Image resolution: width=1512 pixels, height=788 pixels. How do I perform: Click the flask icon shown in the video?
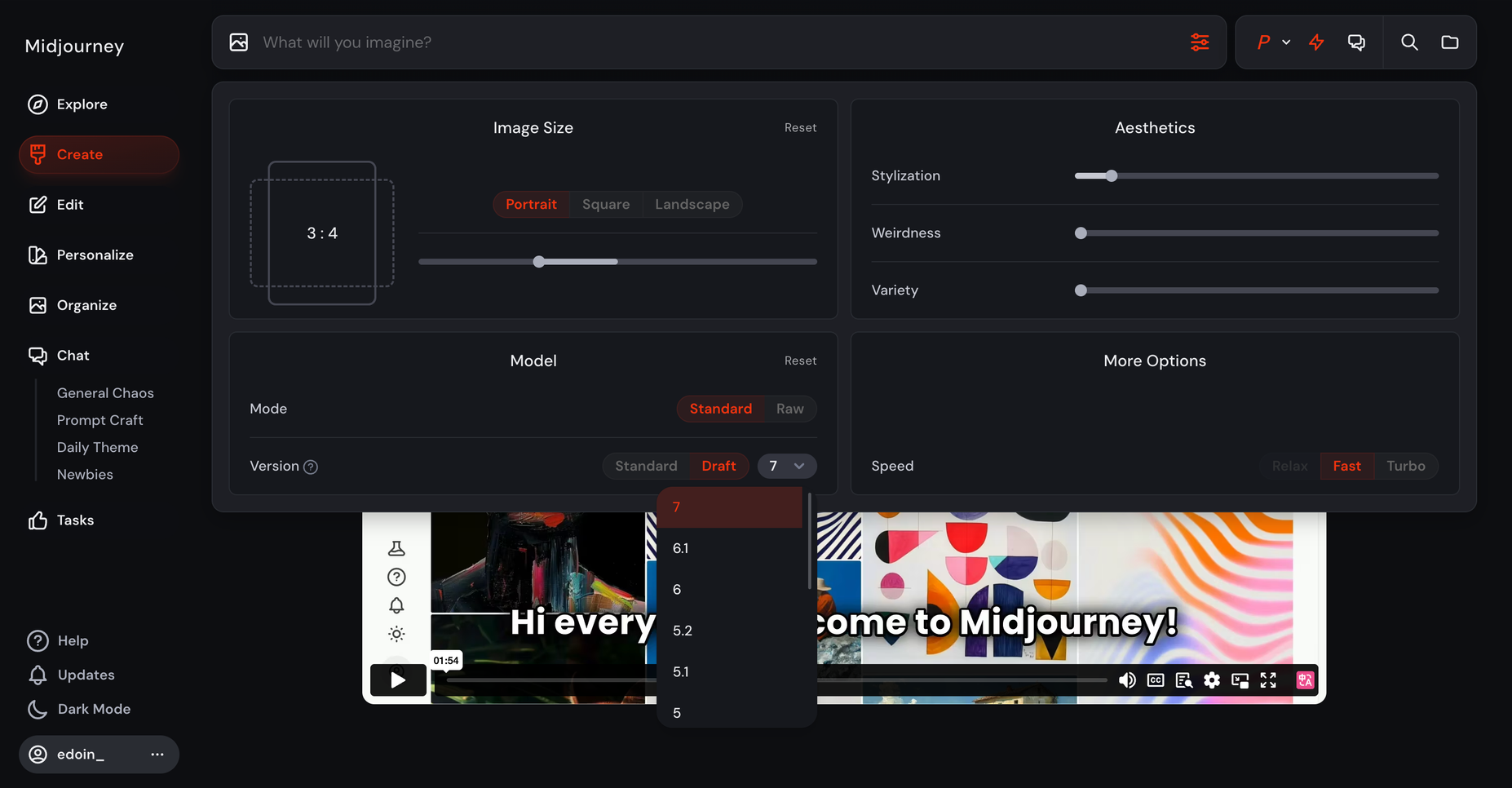396,548
